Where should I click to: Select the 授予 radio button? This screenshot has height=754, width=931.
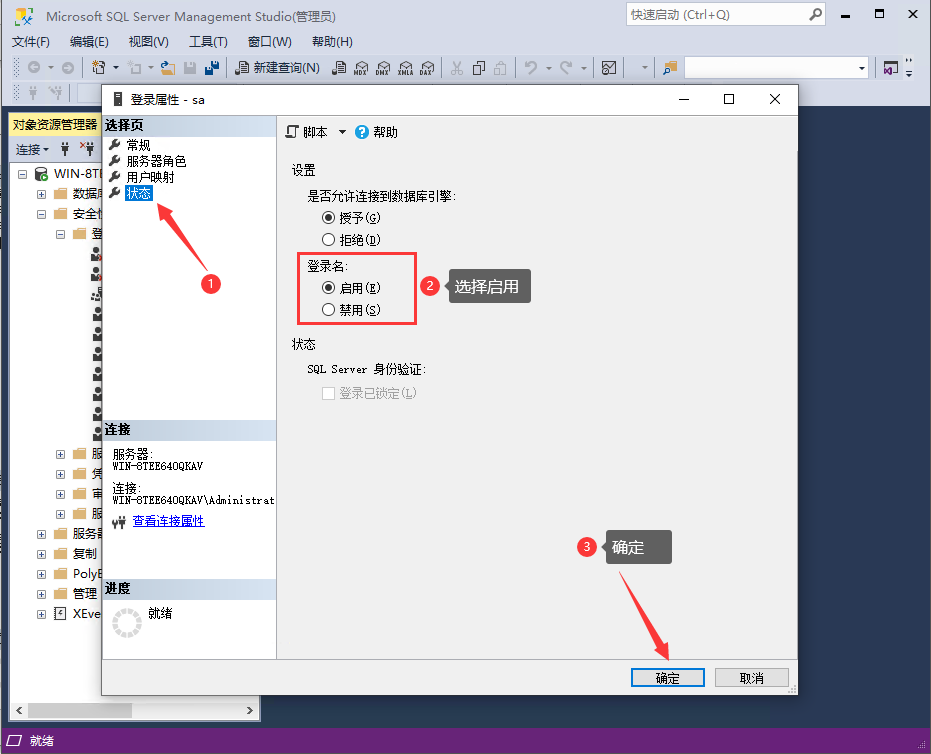tap(330, 217)
